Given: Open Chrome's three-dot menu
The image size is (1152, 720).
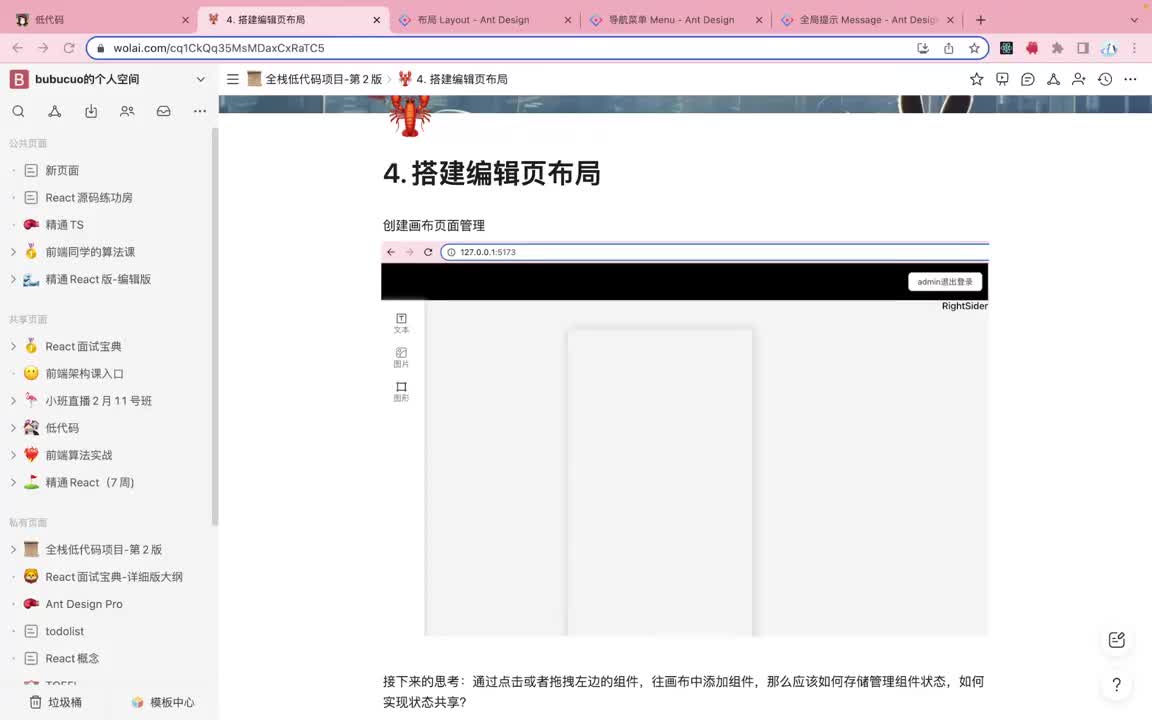Looking at the screenshot, I should (1134, 48).
